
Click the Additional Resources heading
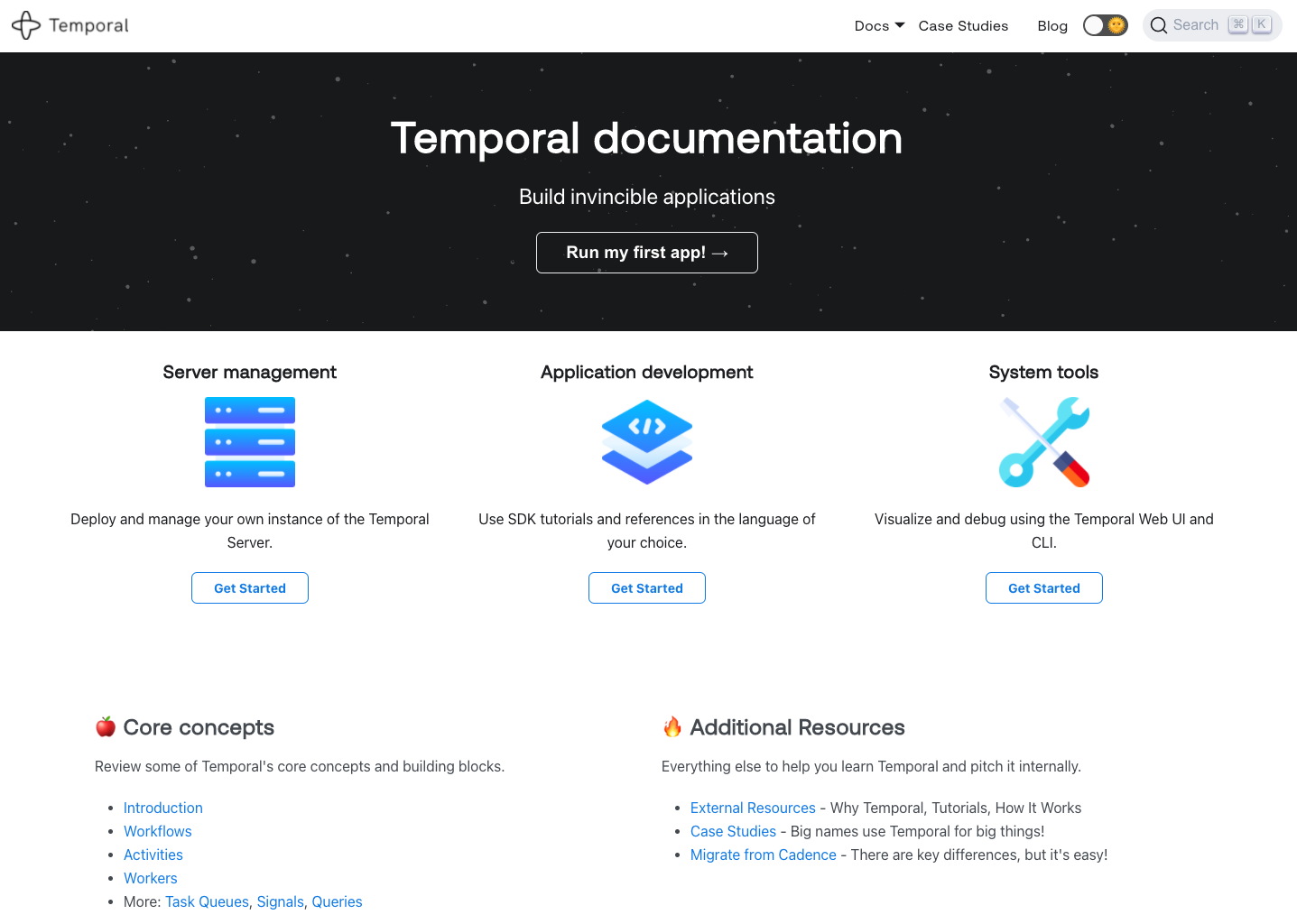point(797,727)
